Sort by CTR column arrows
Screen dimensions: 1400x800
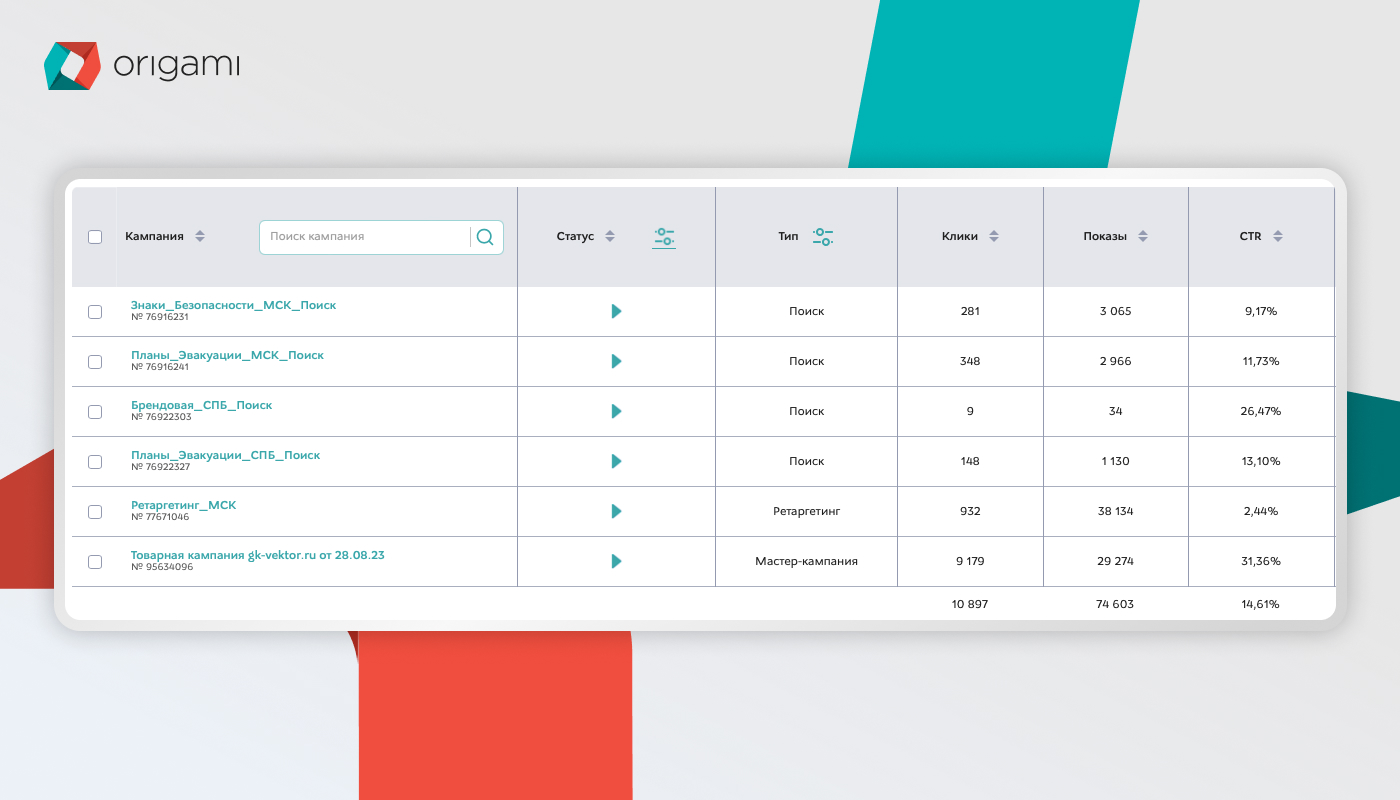(x=1278, y=237)
